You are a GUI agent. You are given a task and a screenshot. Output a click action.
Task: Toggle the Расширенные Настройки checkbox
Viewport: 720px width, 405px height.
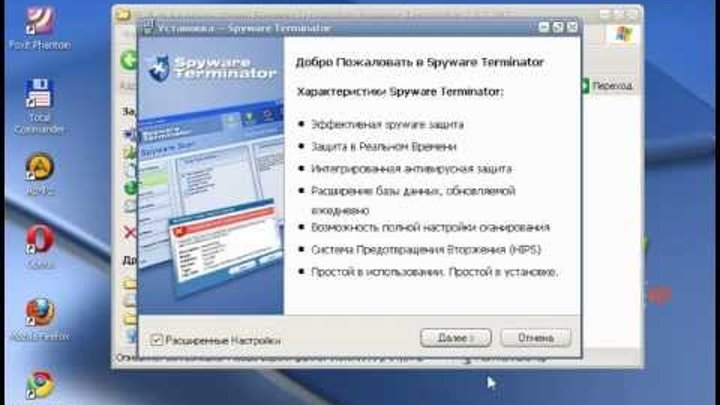(156, 340)
